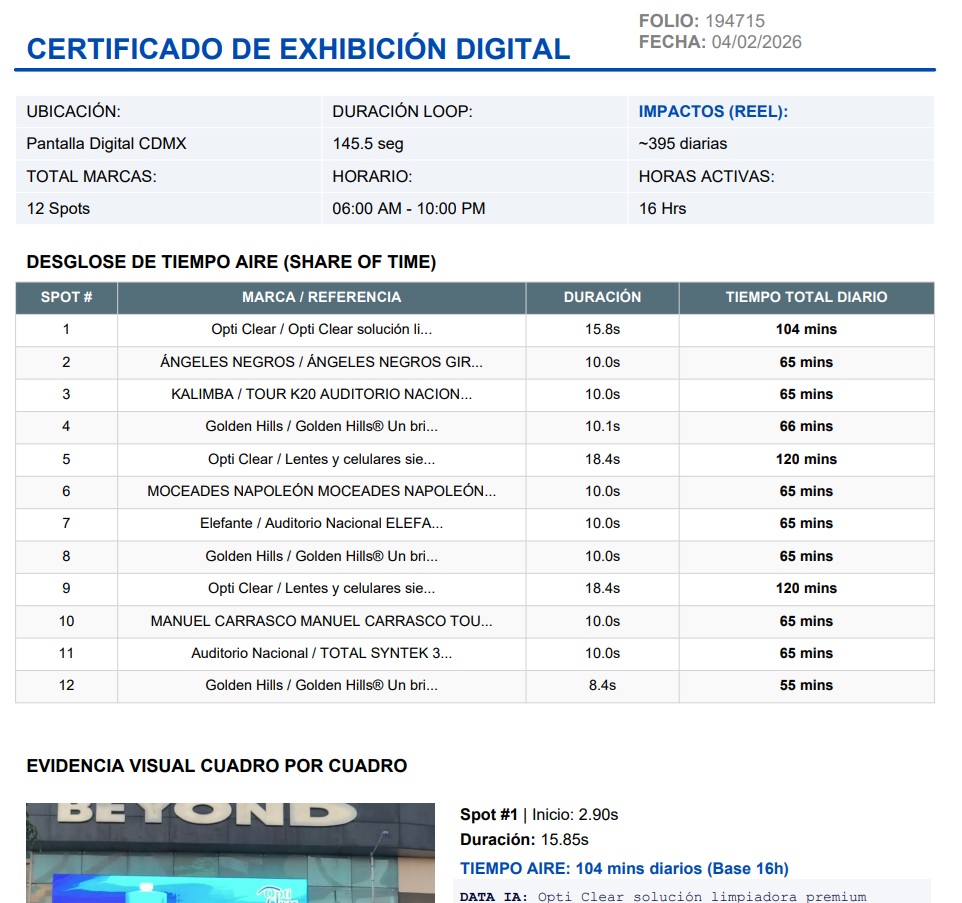The width and height of the screenshot is (962, 903).
Task: Click the HORAS ACTIVAS 16 Hrs value
Action: click(659, 209)
